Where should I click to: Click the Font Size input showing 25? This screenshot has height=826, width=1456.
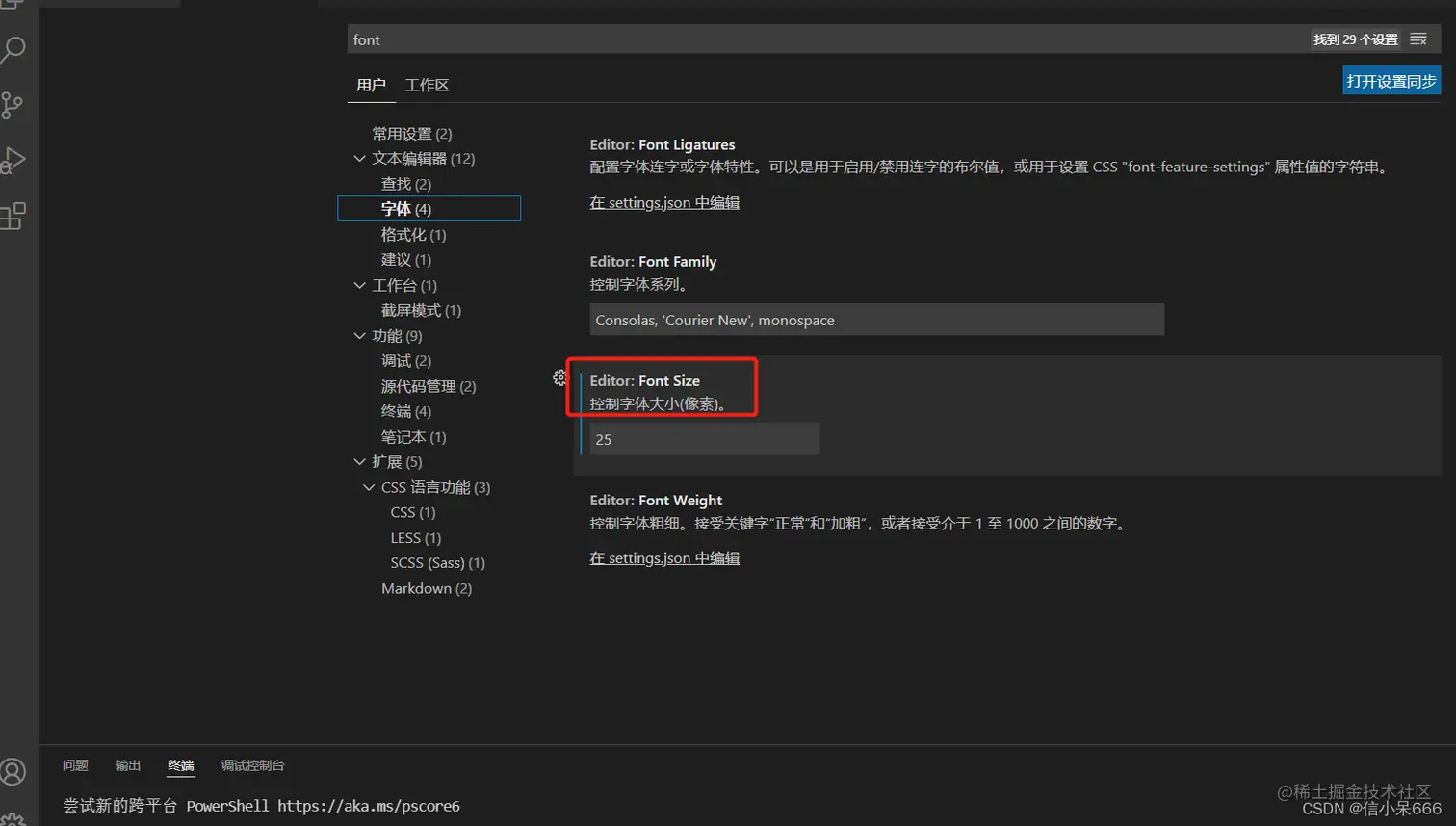pos(705,439)
